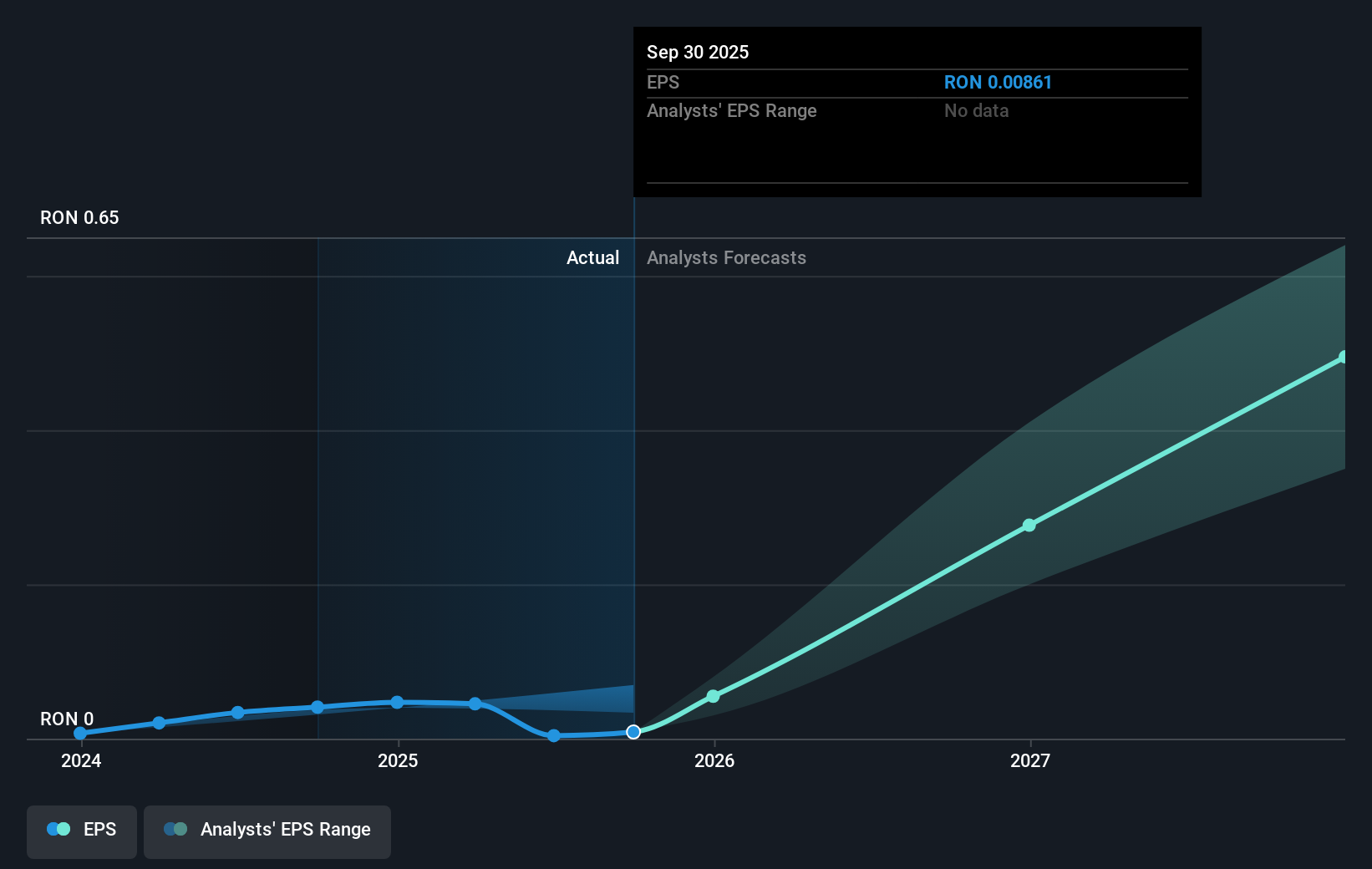Select the highlighted Sep 30 2025 data point
This screenshot has height=869, width=1372.
click(x=633, y=732)
